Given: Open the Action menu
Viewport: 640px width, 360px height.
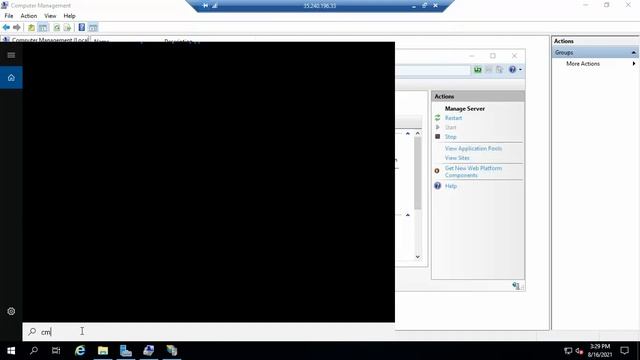Looking at the screenshot, I should (29, 16).
